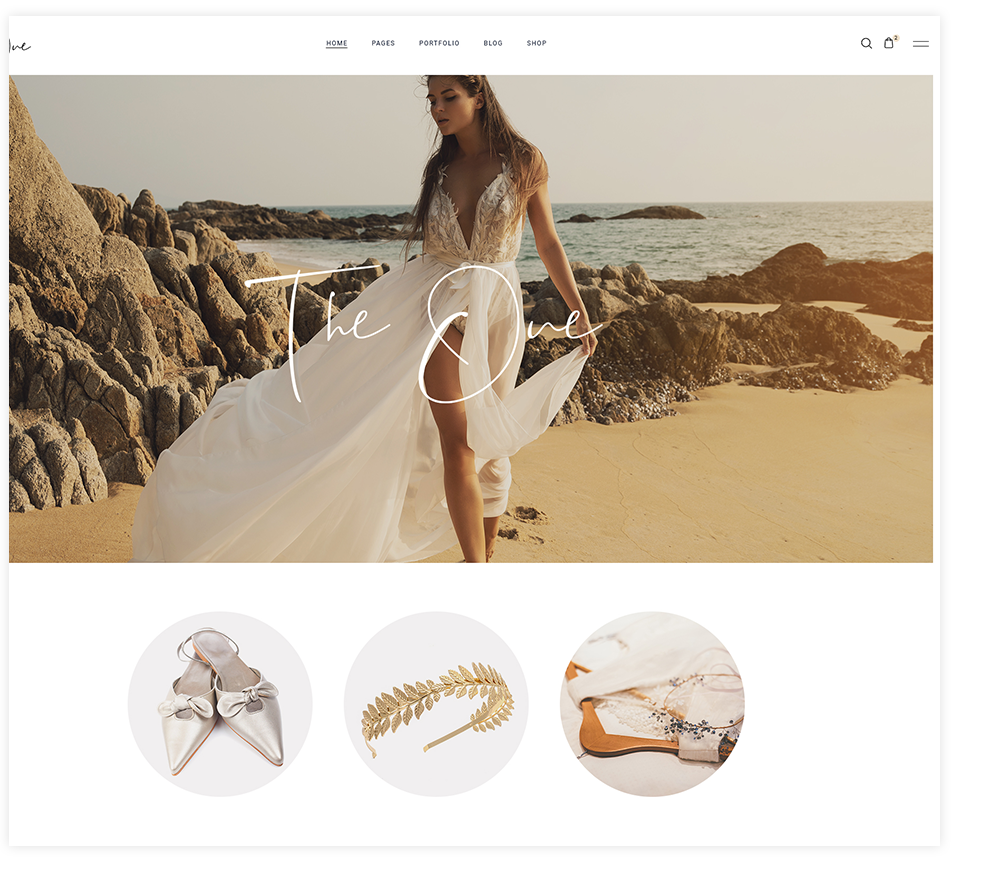This screenshot has width=990, height=876.
Task: Select the dress on hanger circle image
Action: click(652, 704)
